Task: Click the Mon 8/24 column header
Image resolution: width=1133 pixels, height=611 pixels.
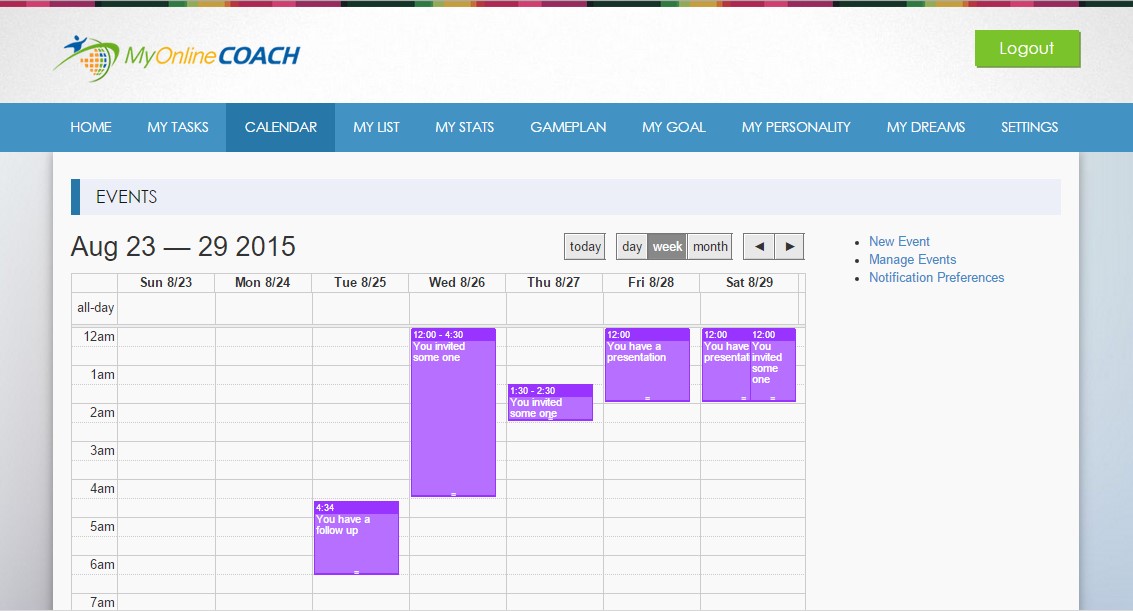Action: click(x=263, y=283)
